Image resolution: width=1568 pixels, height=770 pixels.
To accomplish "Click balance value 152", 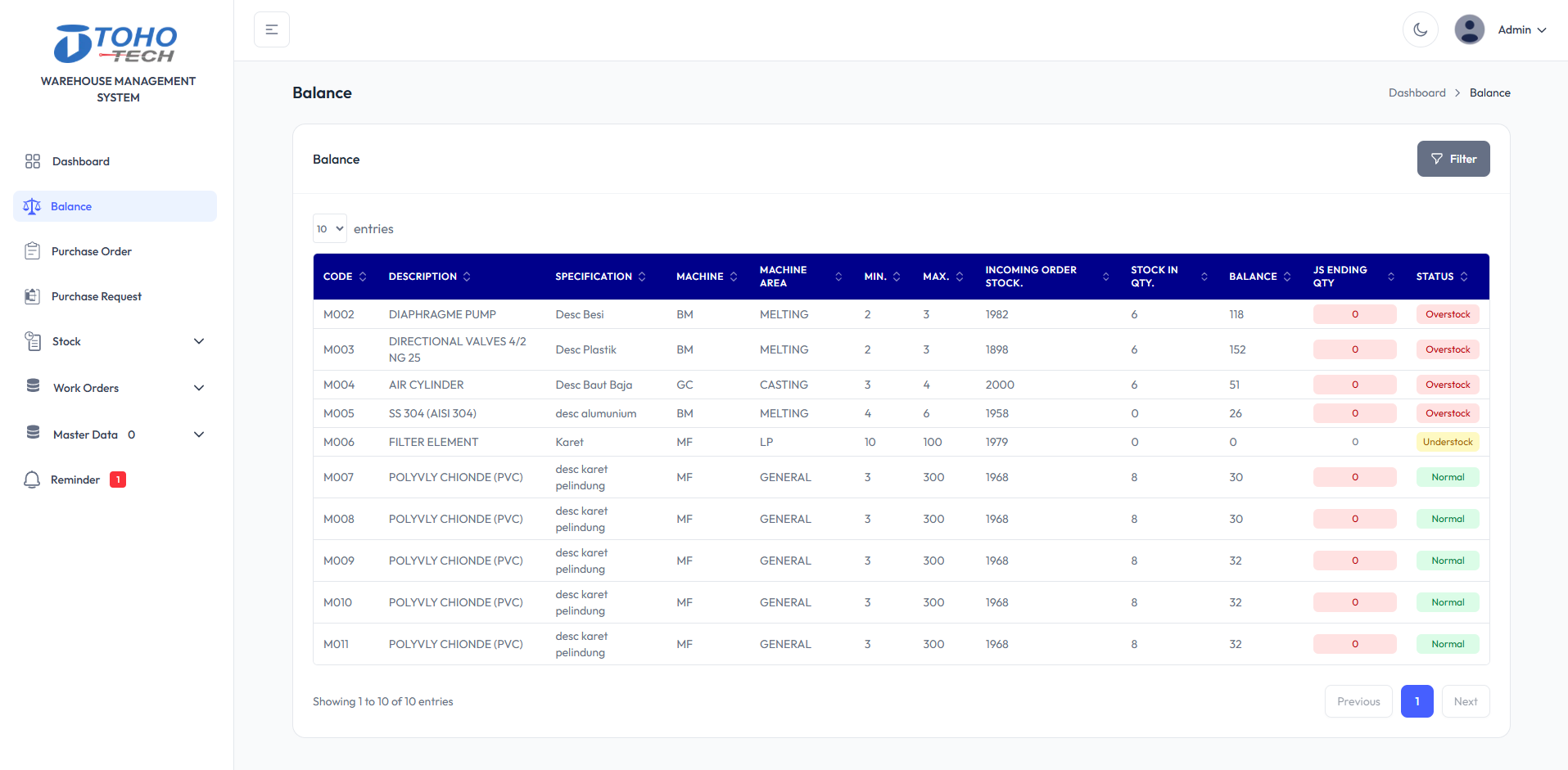I will pos(1237,349).
